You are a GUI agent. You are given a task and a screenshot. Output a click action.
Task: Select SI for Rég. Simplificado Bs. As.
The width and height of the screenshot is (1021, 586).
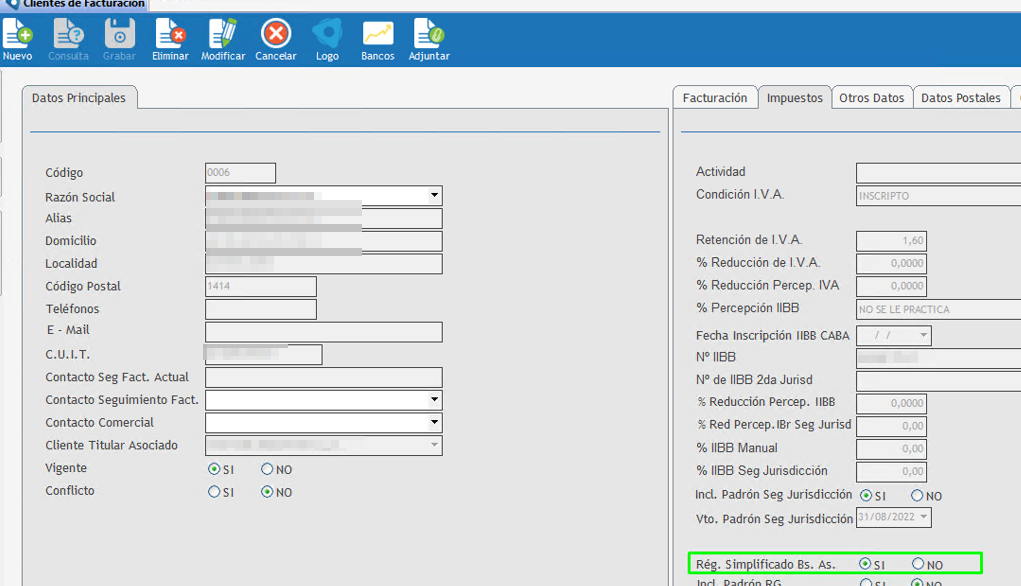coord(865,564)
